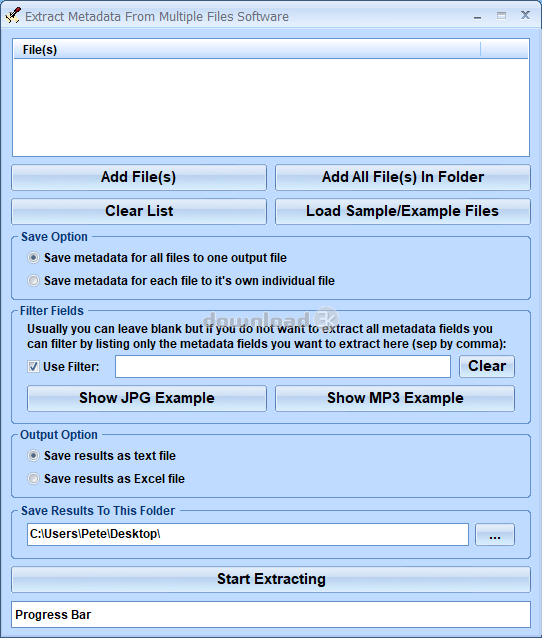Click the app icon in title bar

click(x=13, y=16)
